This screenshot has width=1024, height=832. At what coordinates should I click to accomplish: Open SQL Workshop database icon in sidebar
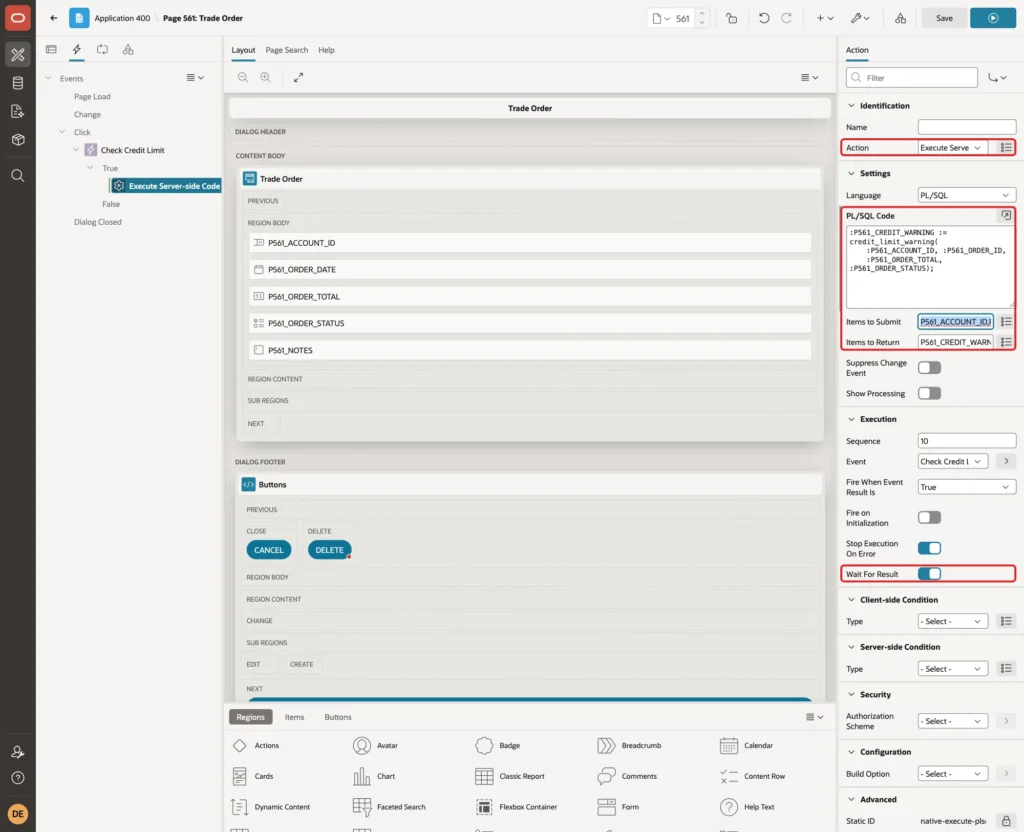18,83
